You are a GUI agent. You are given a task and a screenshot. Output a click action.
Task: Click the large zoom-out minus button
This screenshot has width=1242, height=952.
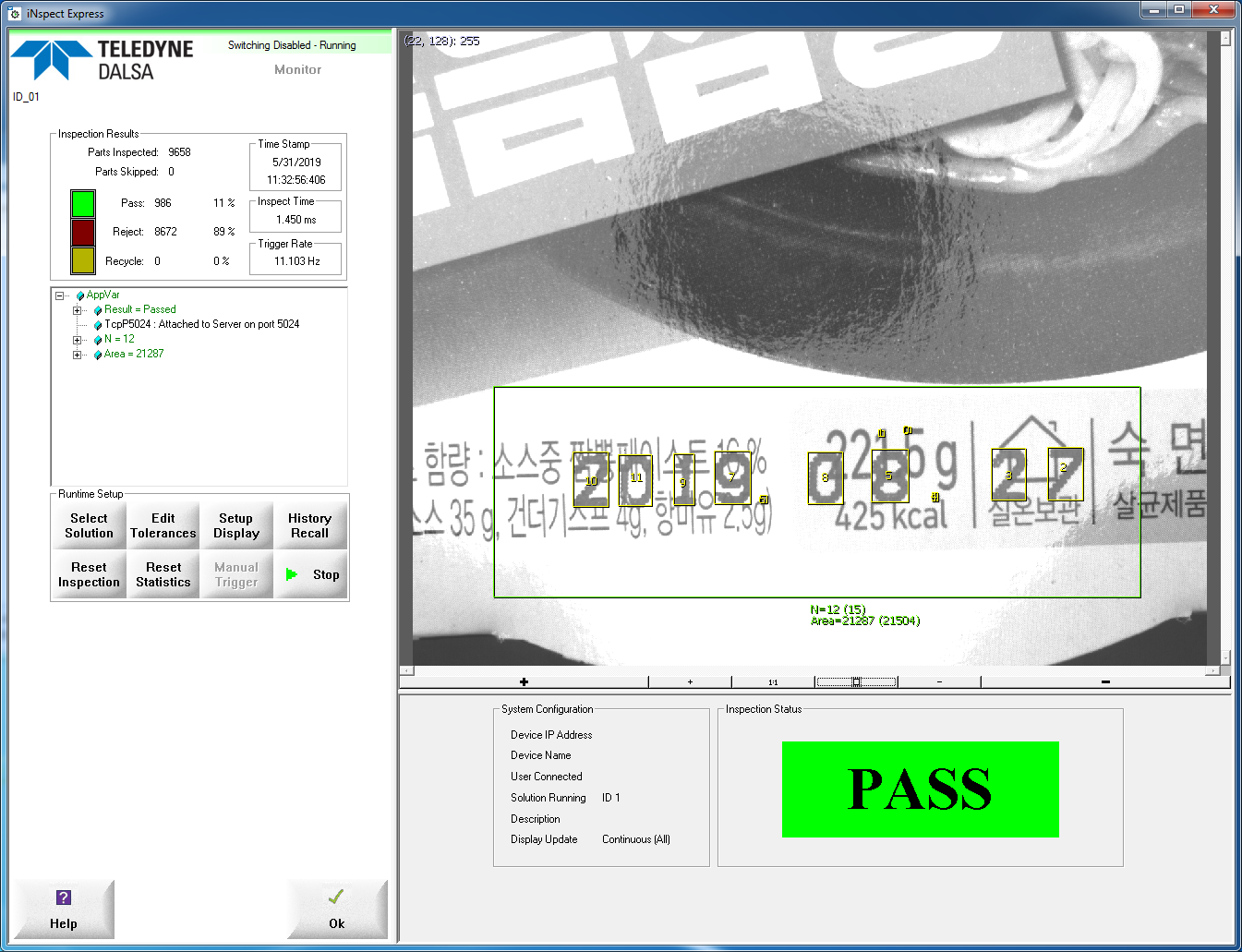(x=1105, y=681)
